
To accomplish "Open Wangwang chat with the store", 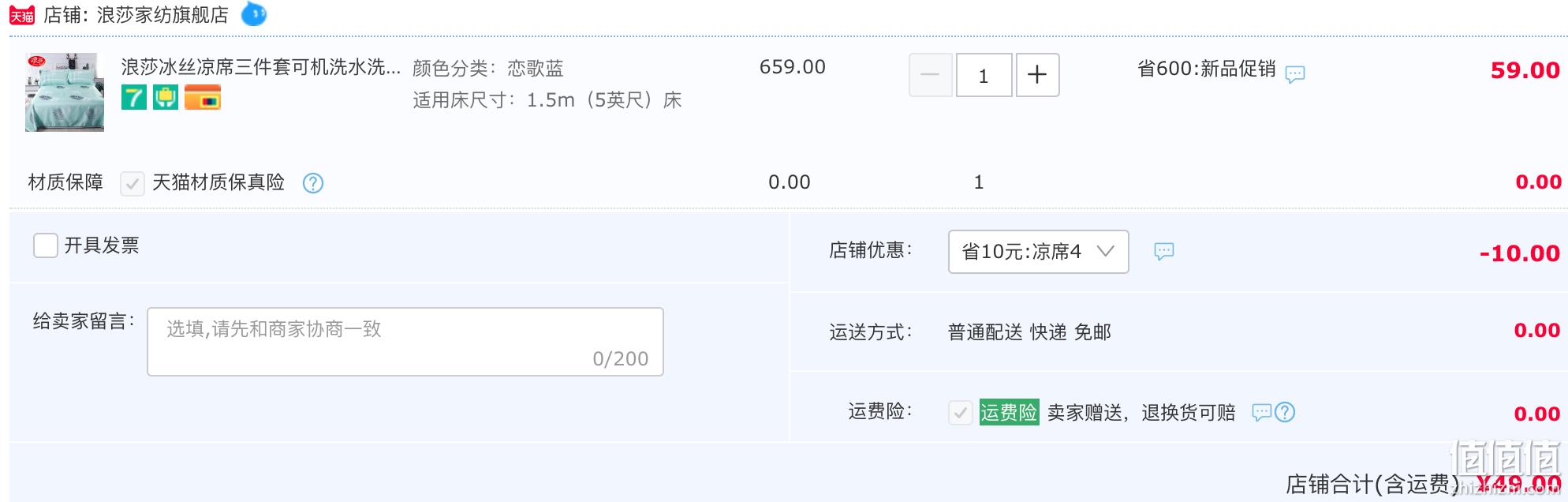I will [x=253, y=14].
